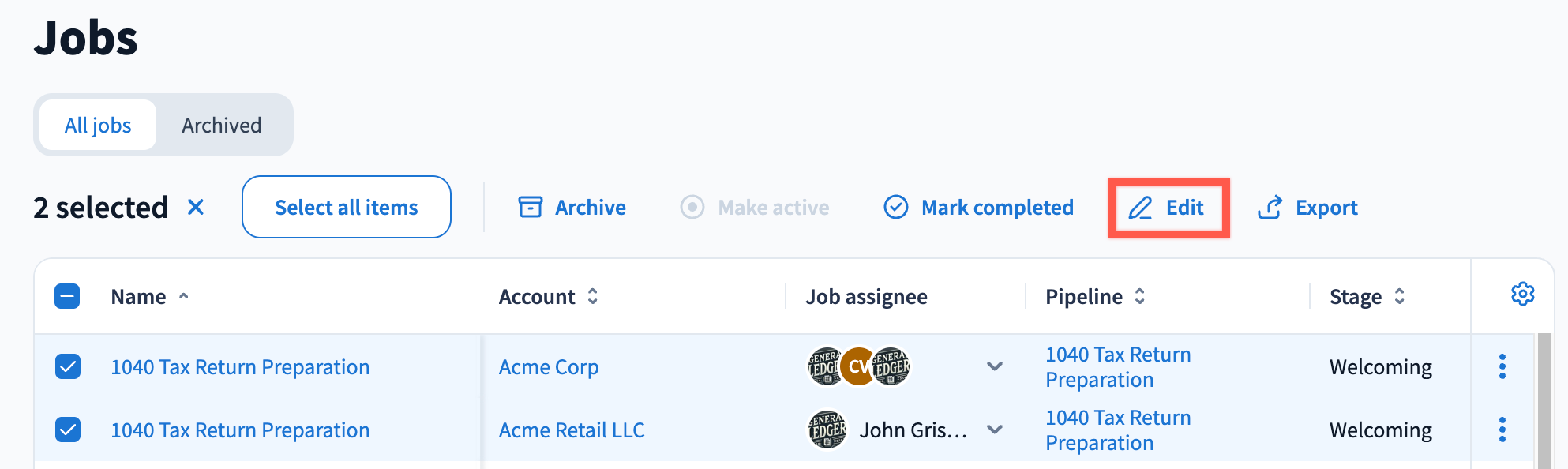Toggle the header select-all checkbox
The height and width of the screenshot is (469, 1568).
tap(67, 296)
